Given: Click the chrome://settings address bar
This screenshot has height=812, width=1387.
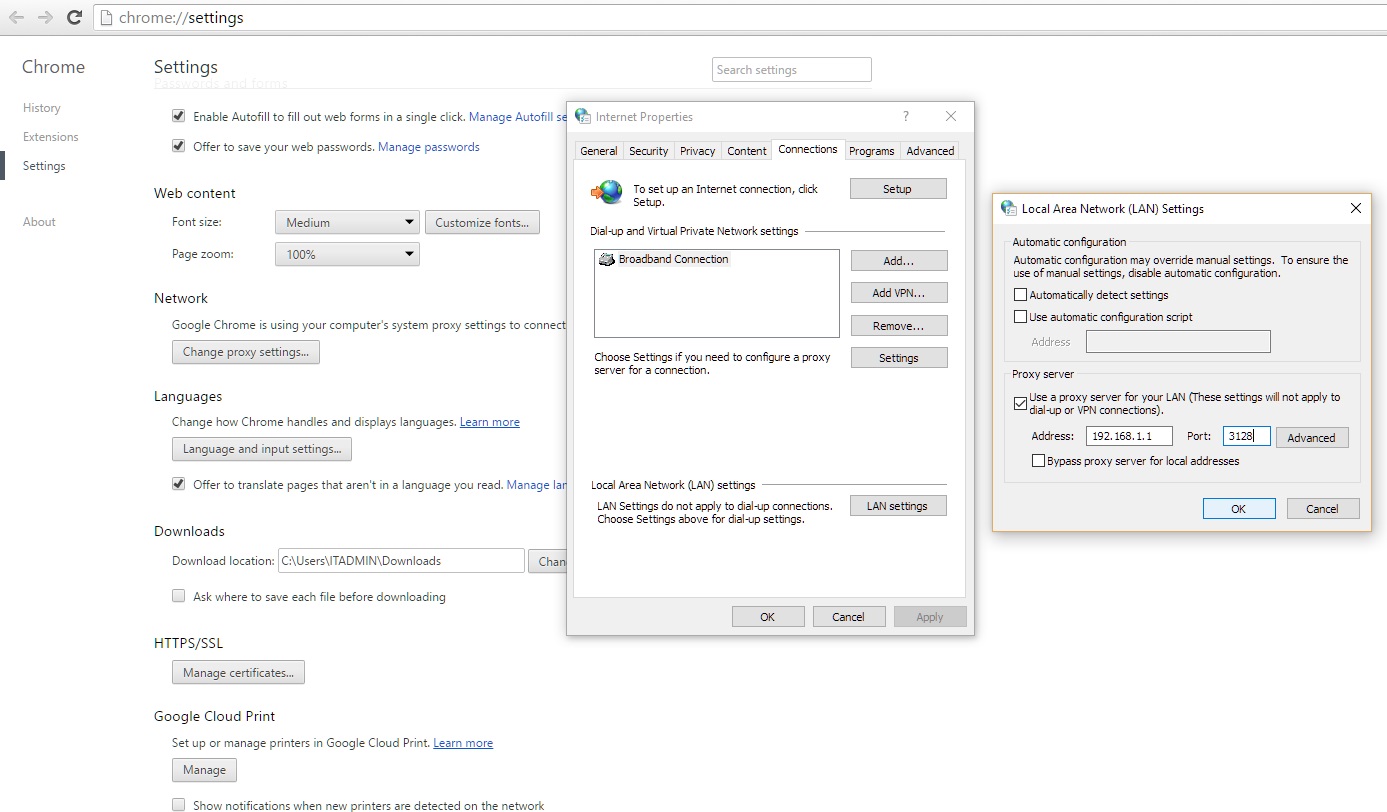Looking at the screenshot, I should 740,17.
